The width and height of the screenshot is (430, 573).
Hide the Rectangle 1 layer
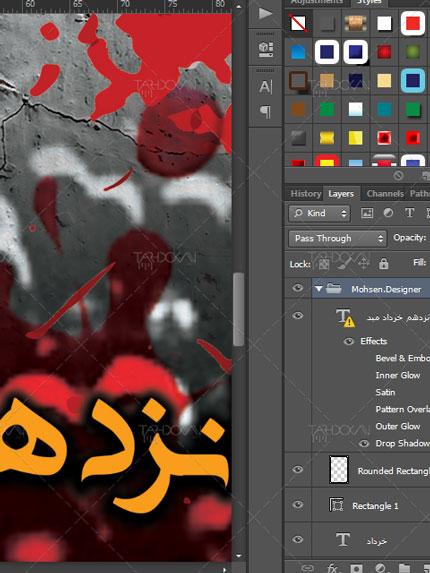click(x=298, y=505)
